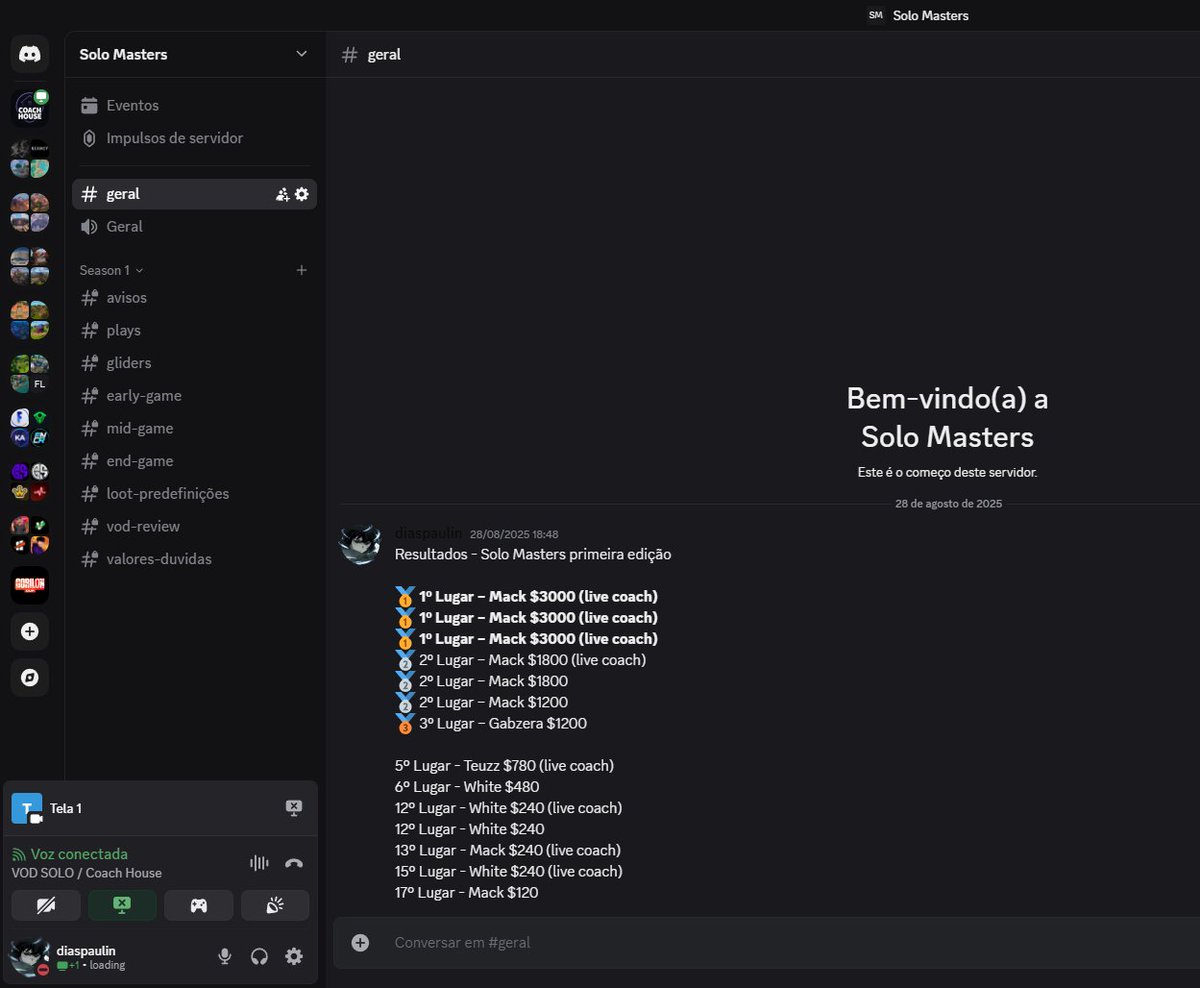Open the soundboard button
1200x988 pixels.
pyautogui.click(x=275, y=905)
